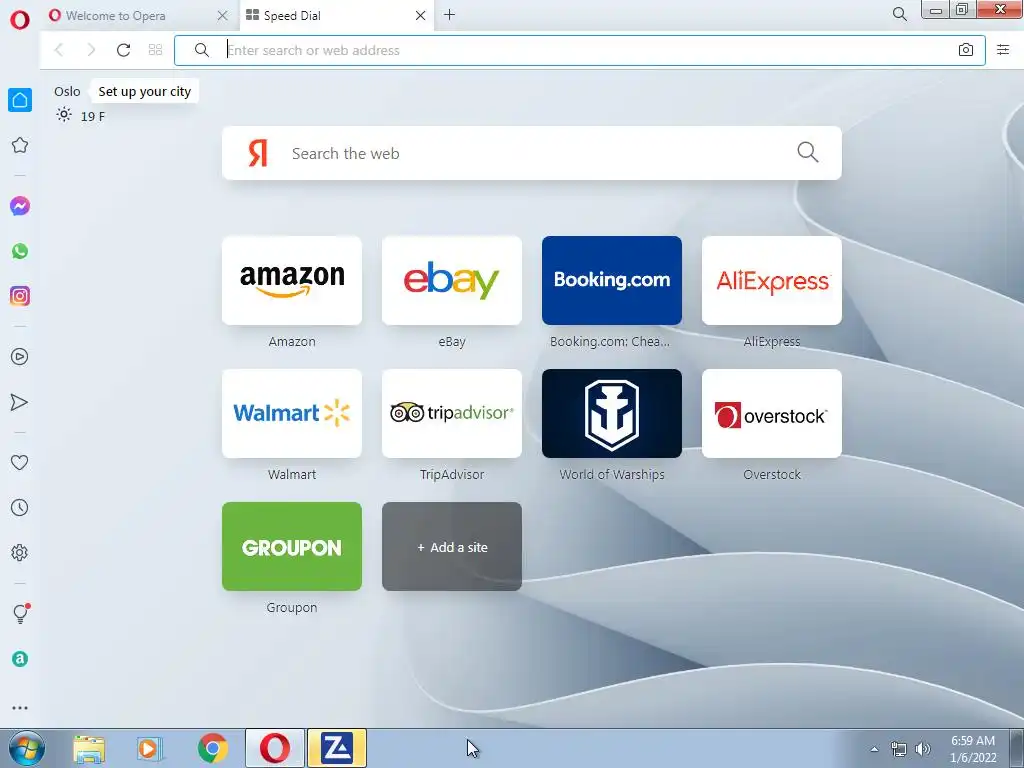
Task: Open Google Chrome from taskbar
Action: 212,748
